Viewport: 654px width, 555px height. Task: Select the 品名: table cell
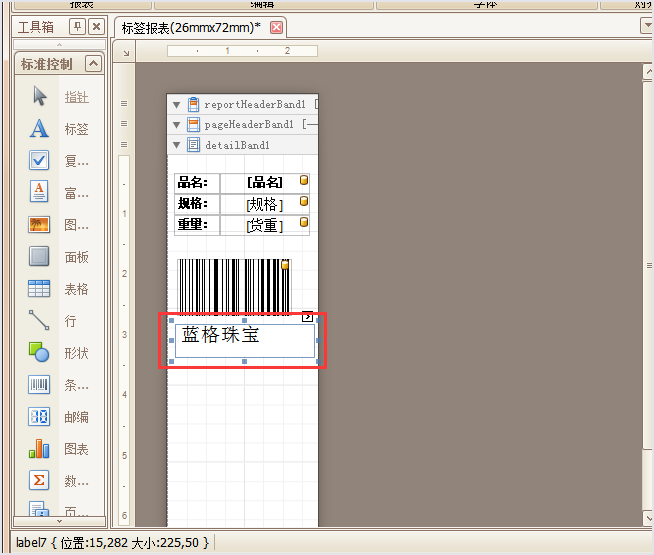[197, 183]
